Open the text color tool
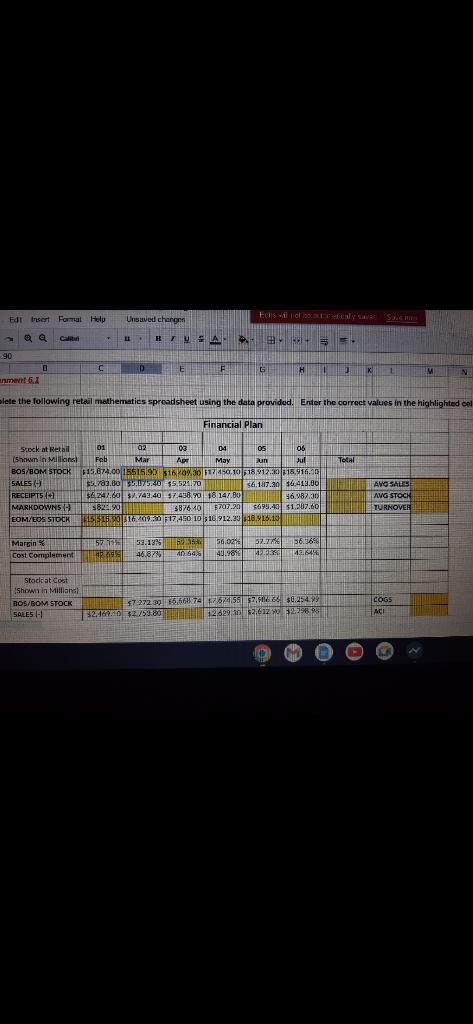The height and width of the screenshot is (1024, 473). coord(214,340)
